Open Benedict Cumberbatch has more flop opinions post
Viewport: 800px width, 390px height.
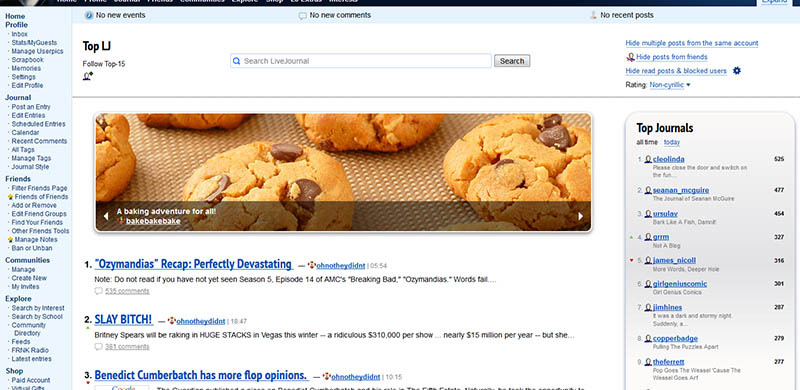coord(202,376)
